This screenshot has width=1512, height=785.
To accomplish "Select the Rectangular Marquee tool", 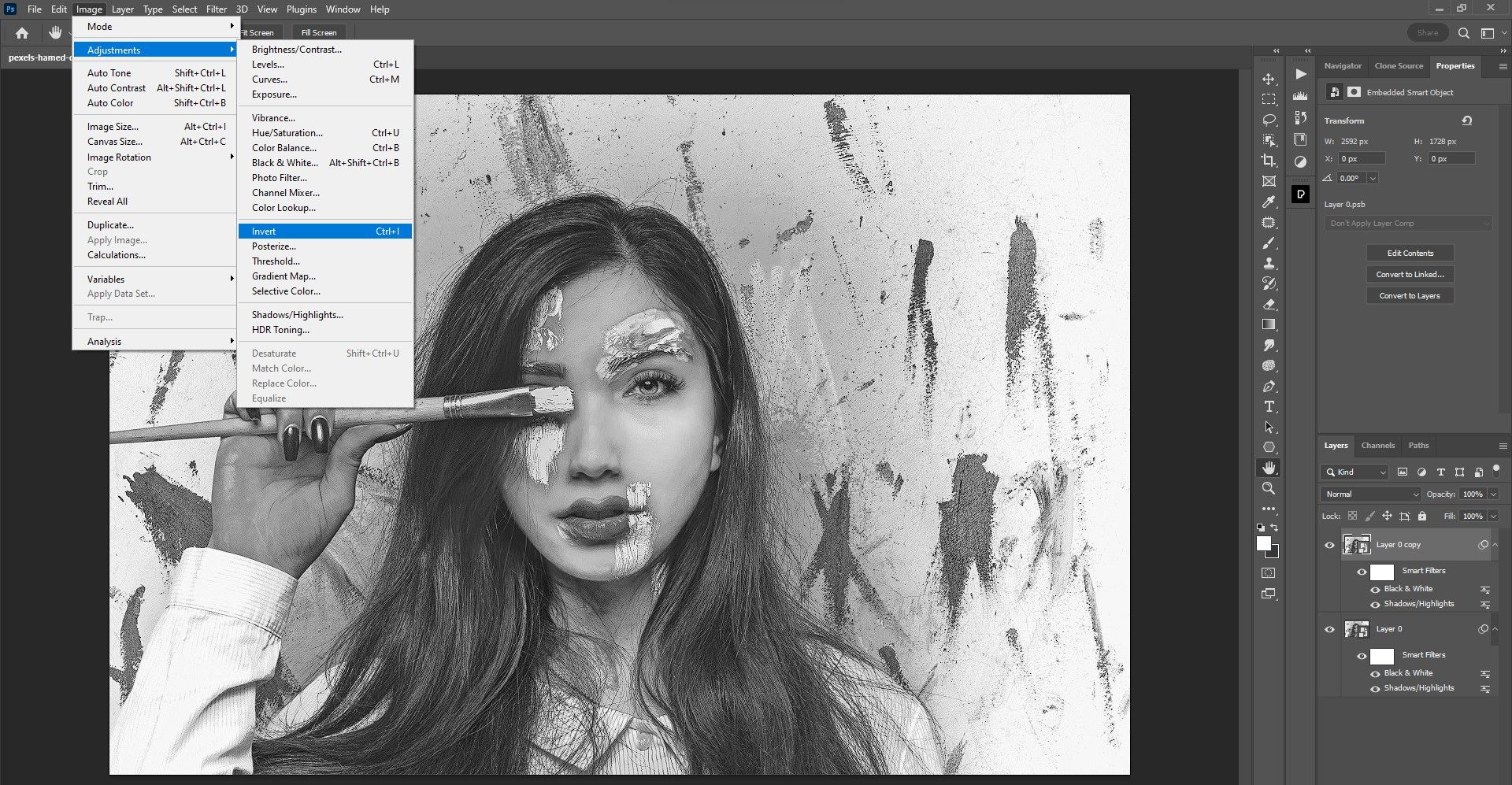I will point(1269,99).
